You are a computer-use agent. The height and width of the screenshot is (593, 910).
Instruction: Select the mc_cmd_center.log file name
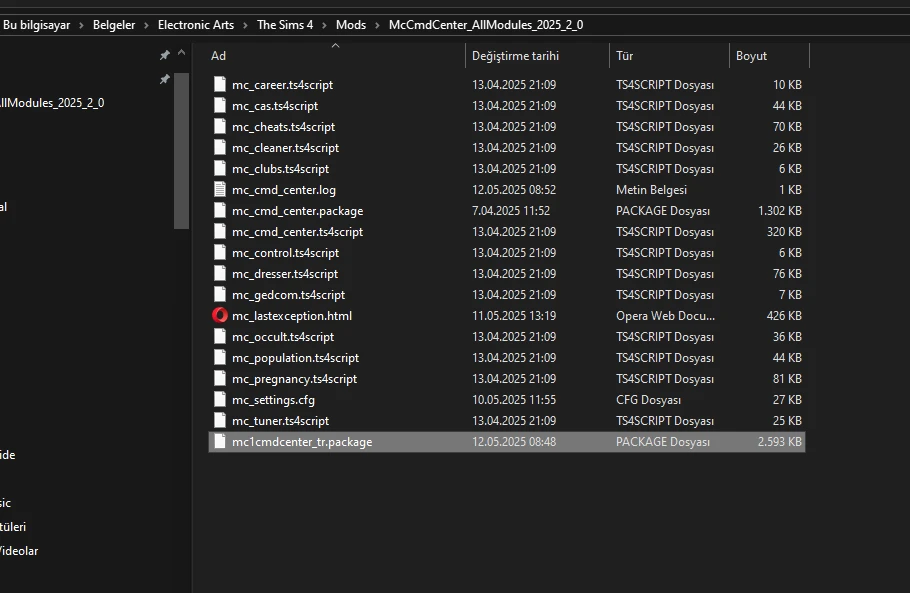pos(284,190)
